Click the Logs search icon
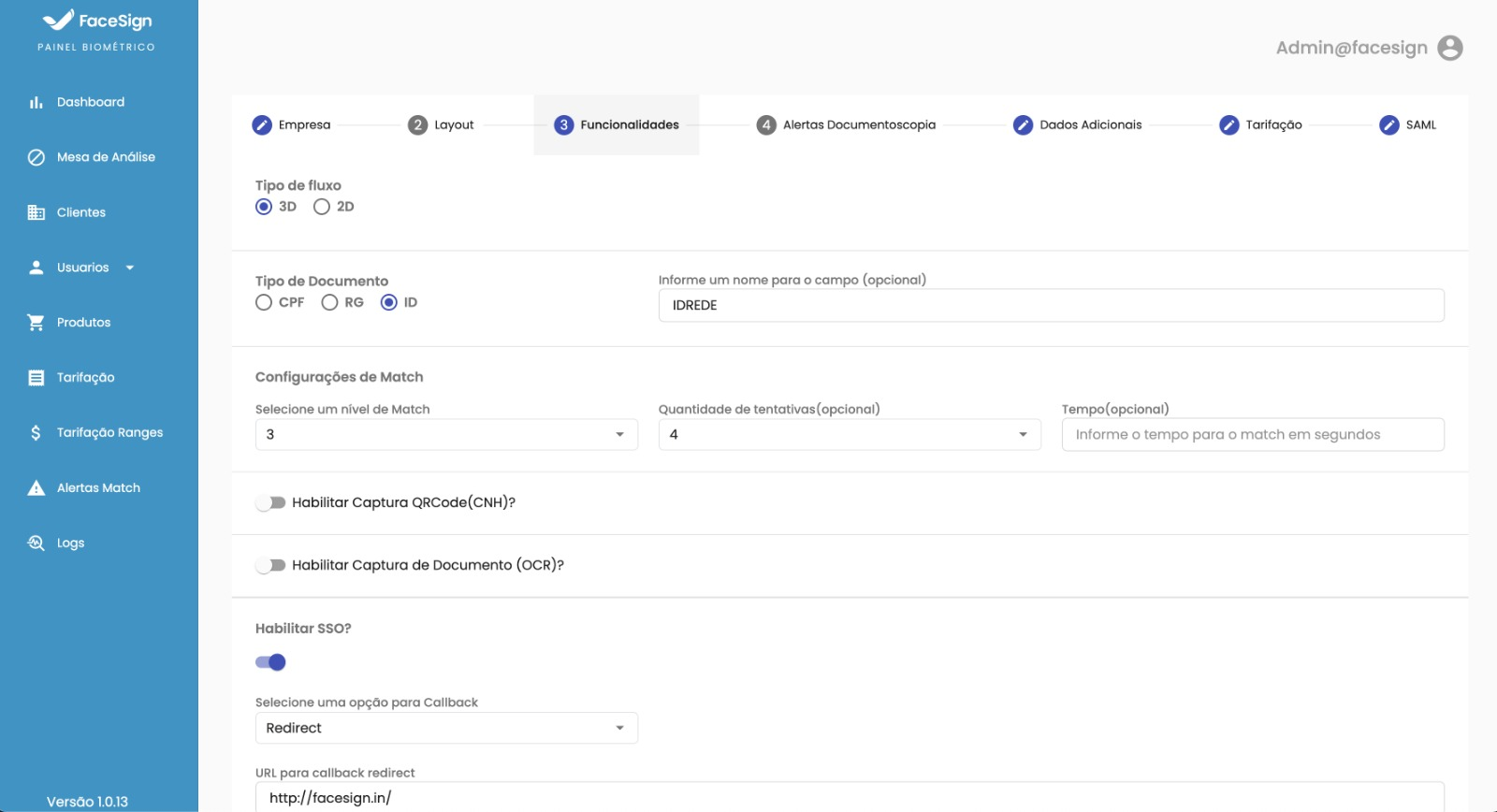Screen dimensions: 1497x812 36,543
